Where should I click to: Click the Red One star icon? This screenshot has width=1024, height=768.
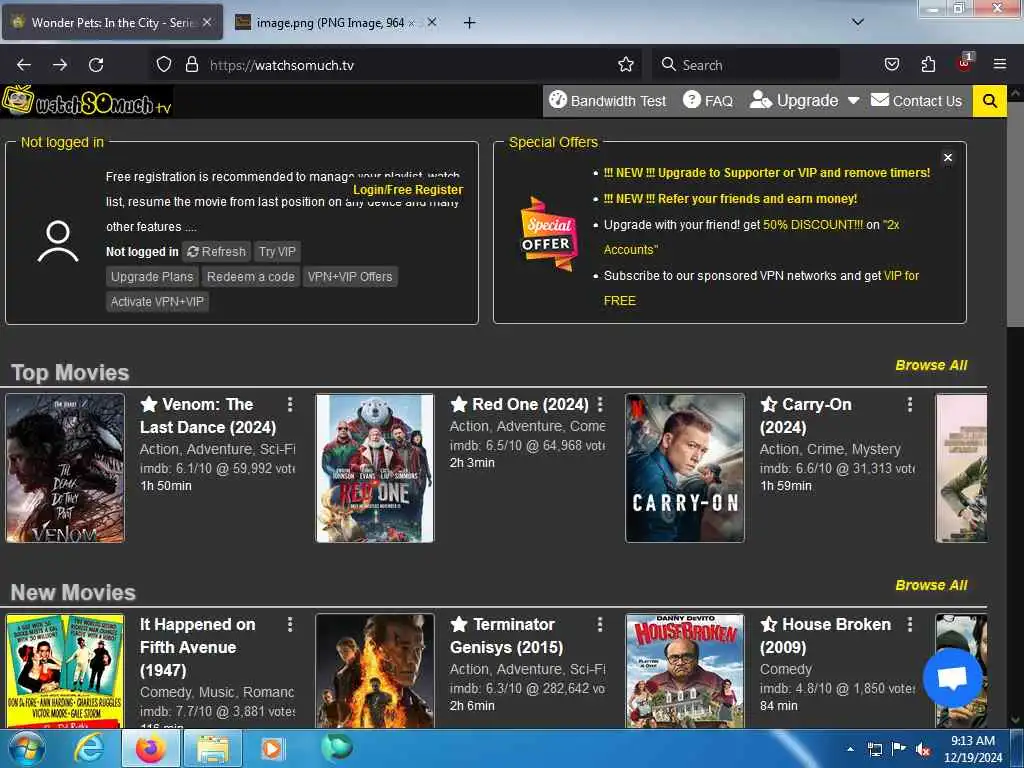[x=459, y=404]
